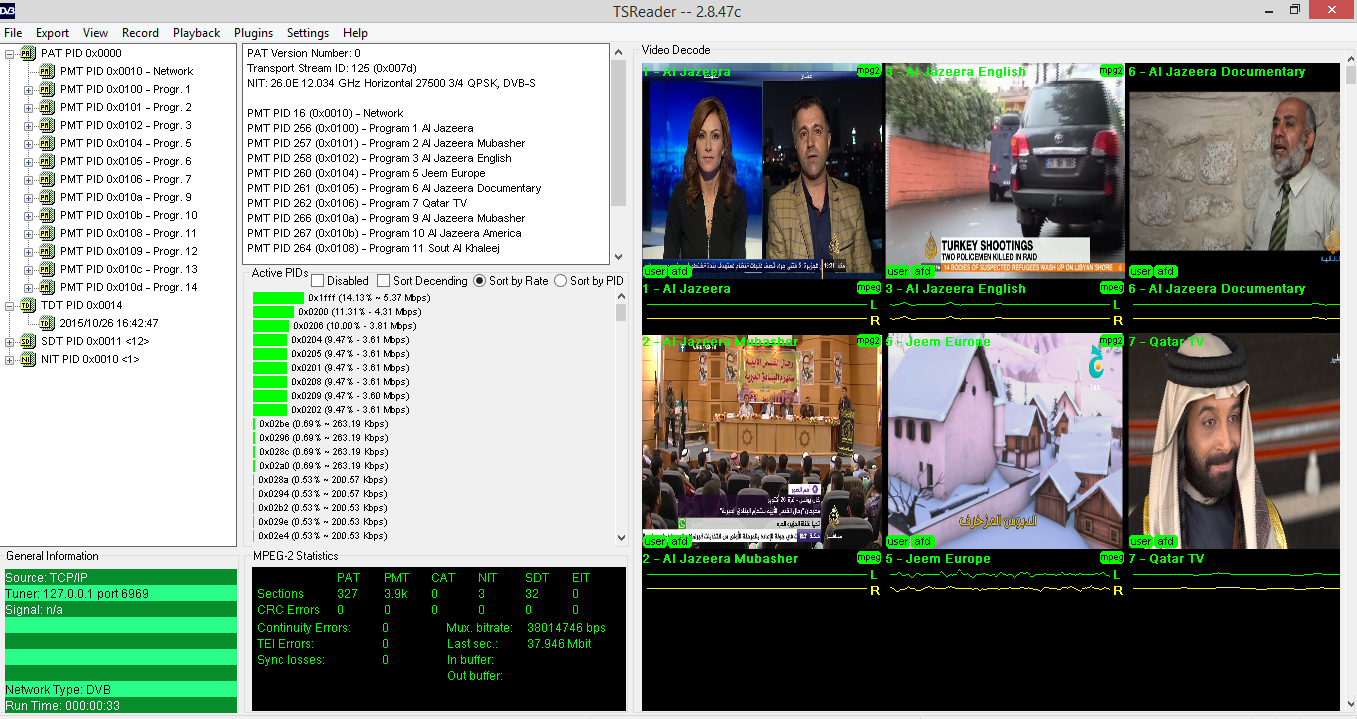
Task: Click the 6 - Al Jazeera Documentary video thumbnail
Action: pyautogui.click(x=1234, y=171)
